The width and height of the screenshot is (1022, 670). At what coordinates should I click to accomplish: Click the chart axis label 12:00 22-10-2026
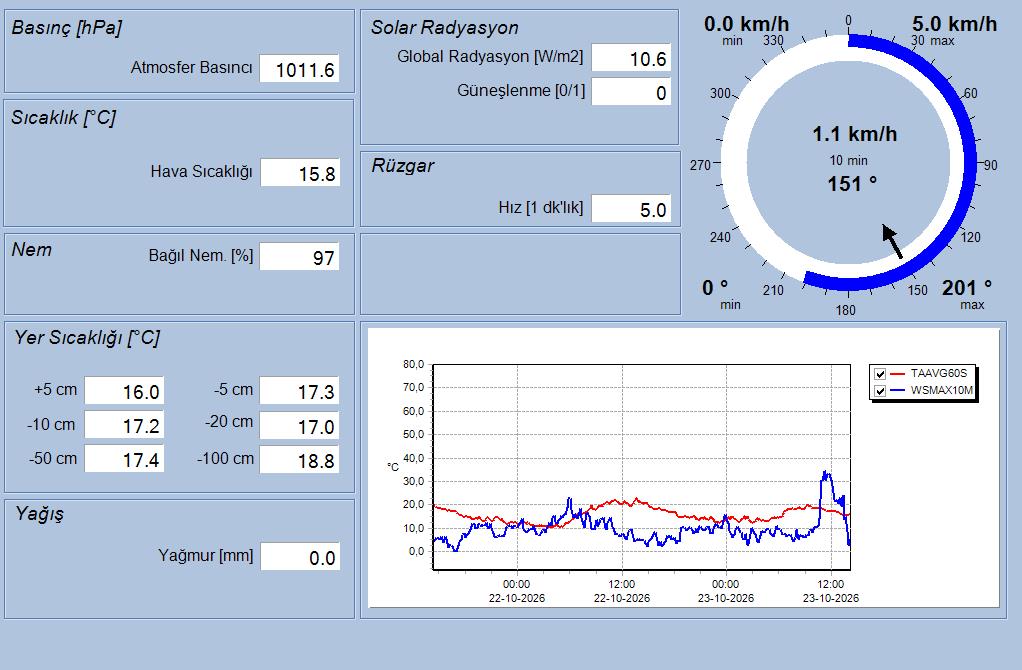[622, 591]
